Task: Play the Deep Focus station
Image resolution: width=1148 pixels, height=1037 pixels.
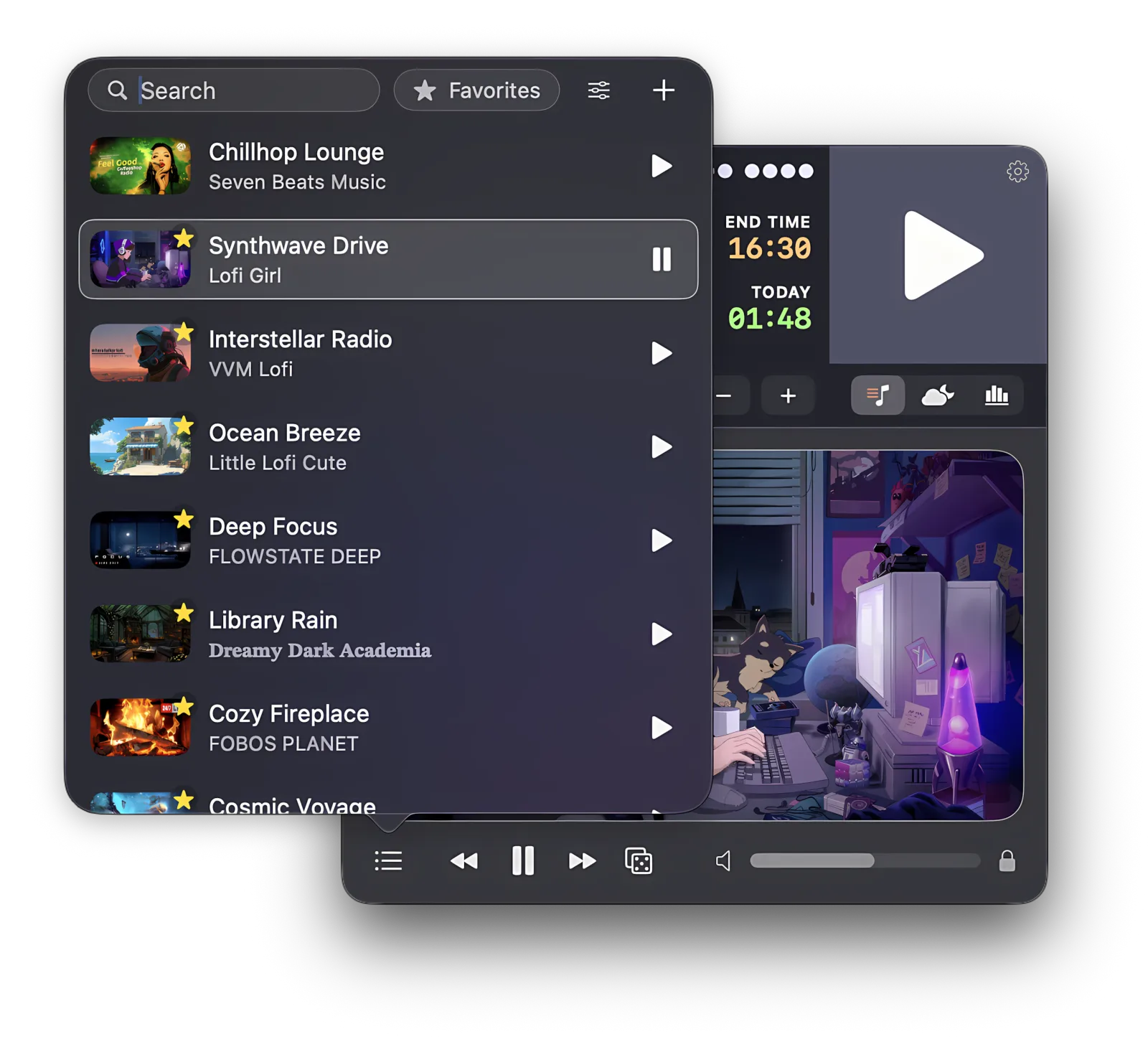Action: tap(661, 540)
